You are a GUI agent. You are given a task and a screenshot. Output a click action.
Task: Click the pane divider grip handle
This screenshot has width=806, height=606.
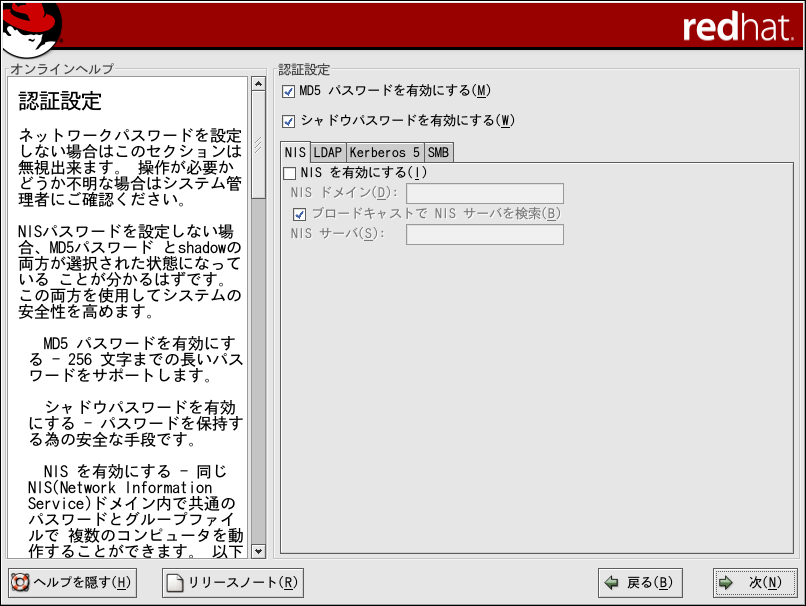pos(271,310)
